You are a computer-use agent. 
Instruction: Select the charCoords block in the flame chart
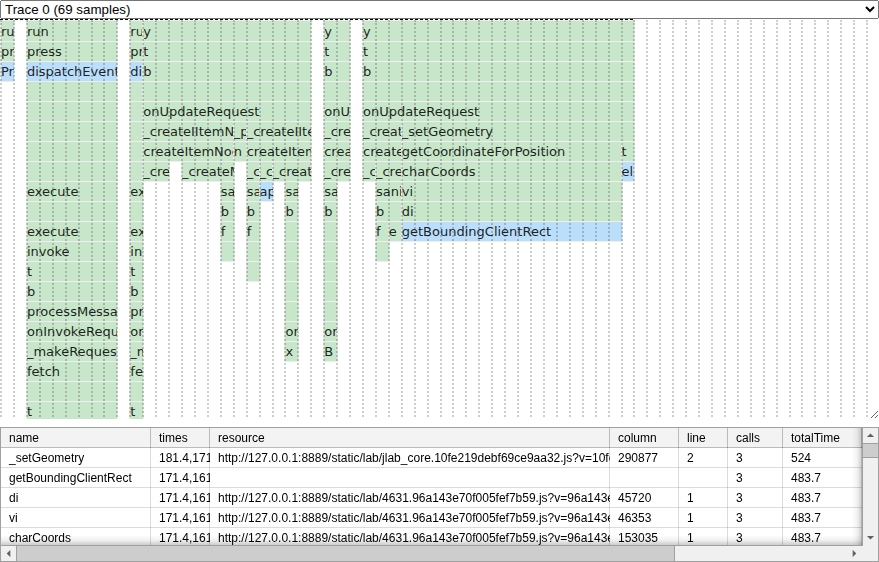pyautogui.click(x=511, y=171)
